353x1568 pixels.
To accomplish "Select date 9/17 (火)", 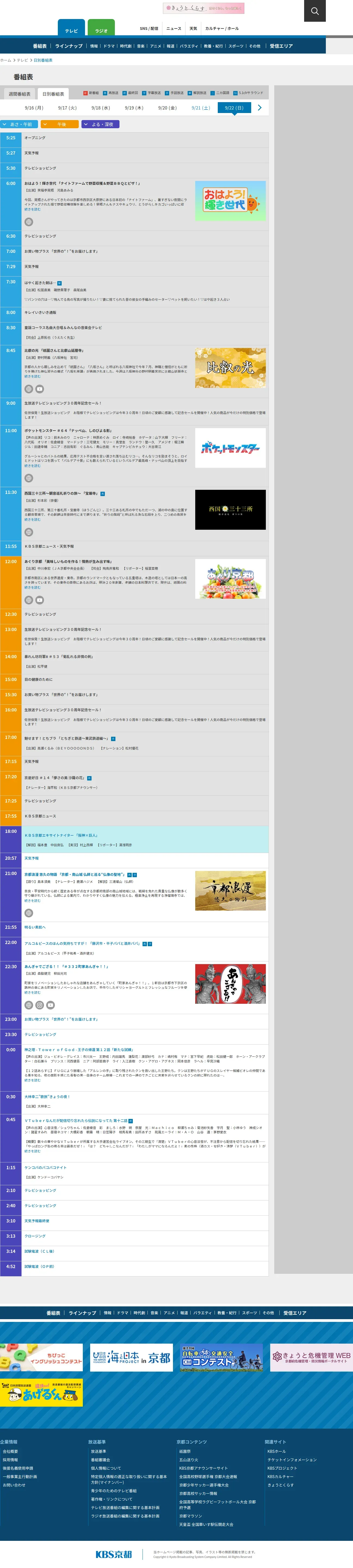I will (68, 108).
